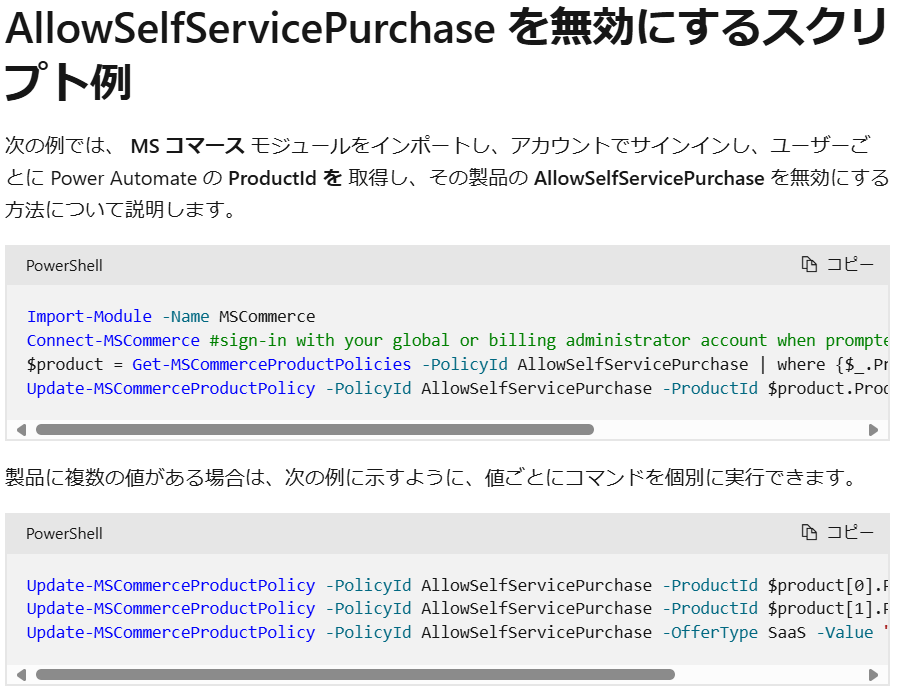Click the $product variable assignment text
Viewport: 900px width, 686px height.
pyautogui.click(x=75, y=365)
